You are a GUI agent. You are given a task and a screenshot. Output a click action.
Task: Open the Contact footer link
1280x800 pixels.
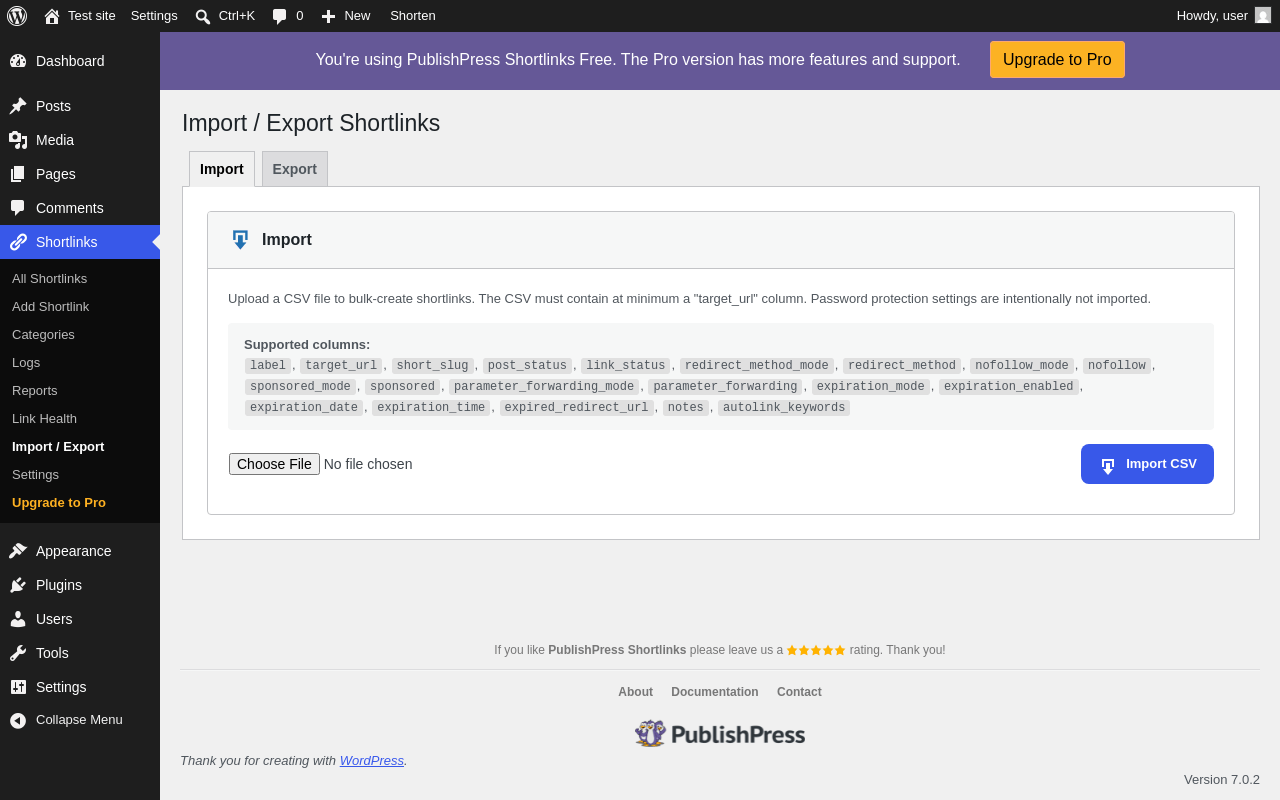click(x=799, y=692)
